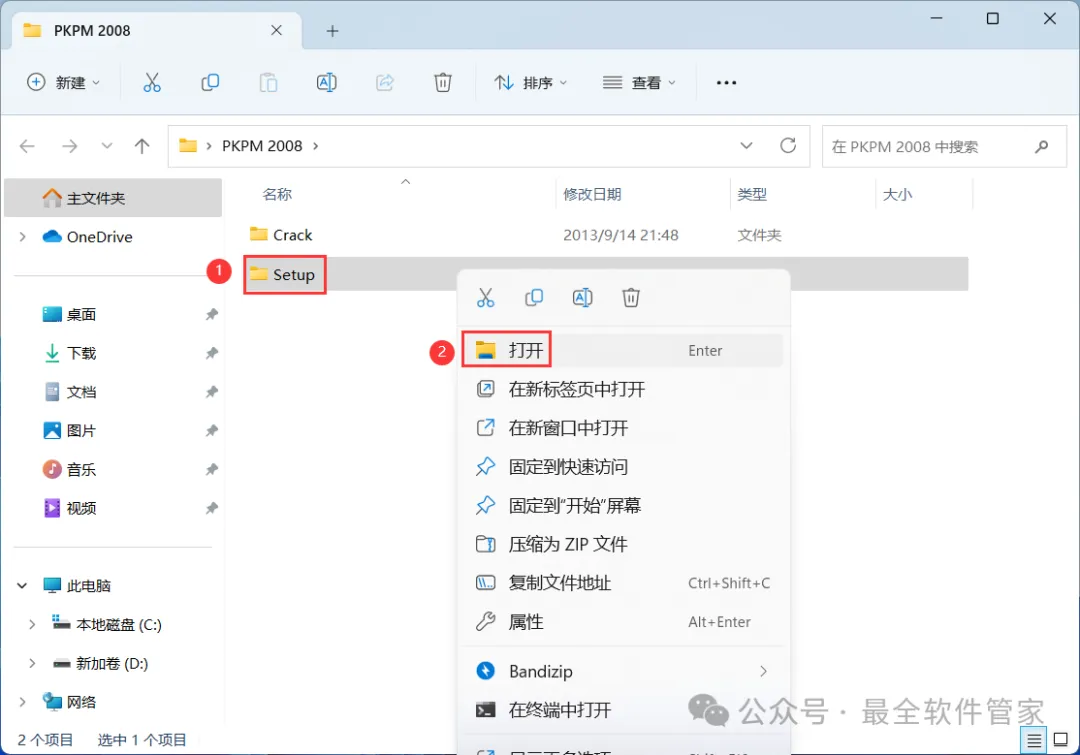Click the chevron after PKPM 2008 breadcrumb
Viewport: 1080px width, 755px height.
point(316,146)
